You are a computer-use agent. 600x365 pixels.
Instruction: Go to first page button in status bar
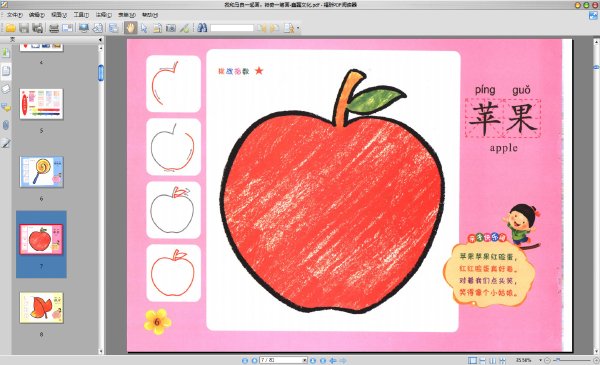[x=245, y=360]
